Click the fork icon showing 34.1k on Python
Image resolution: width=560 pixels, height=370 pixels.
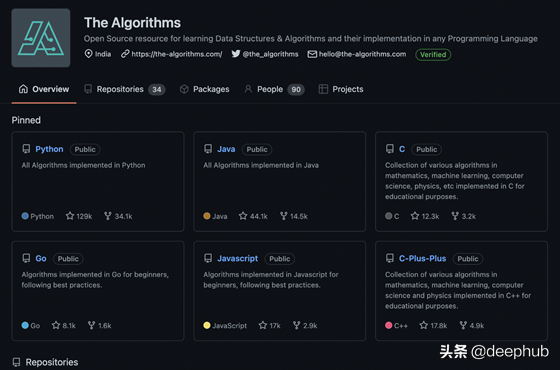(x=108, y=216)
